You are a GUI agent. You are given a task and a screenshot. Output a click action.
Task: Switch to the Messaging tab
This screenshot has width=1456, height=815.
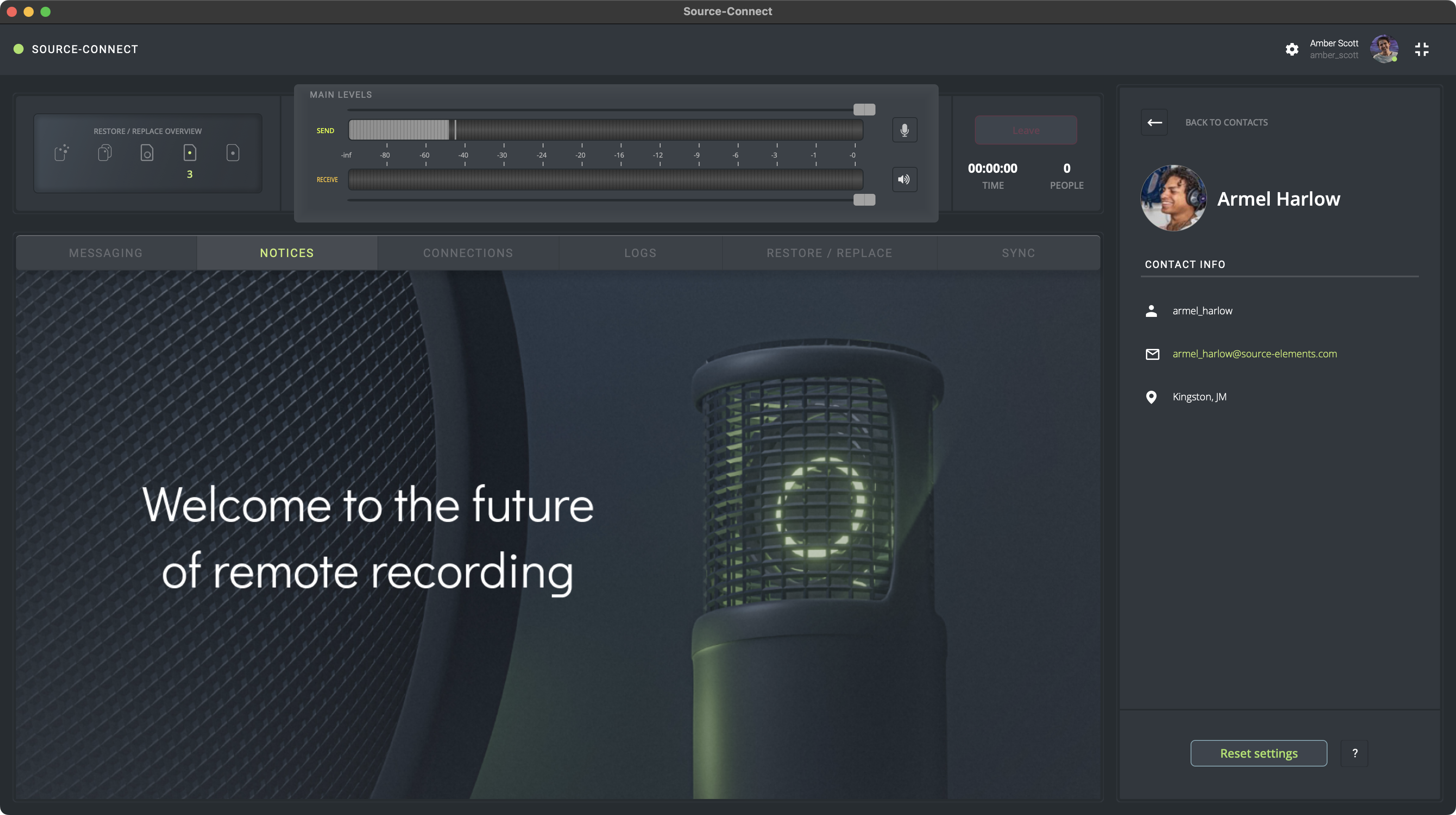(106, 253)
